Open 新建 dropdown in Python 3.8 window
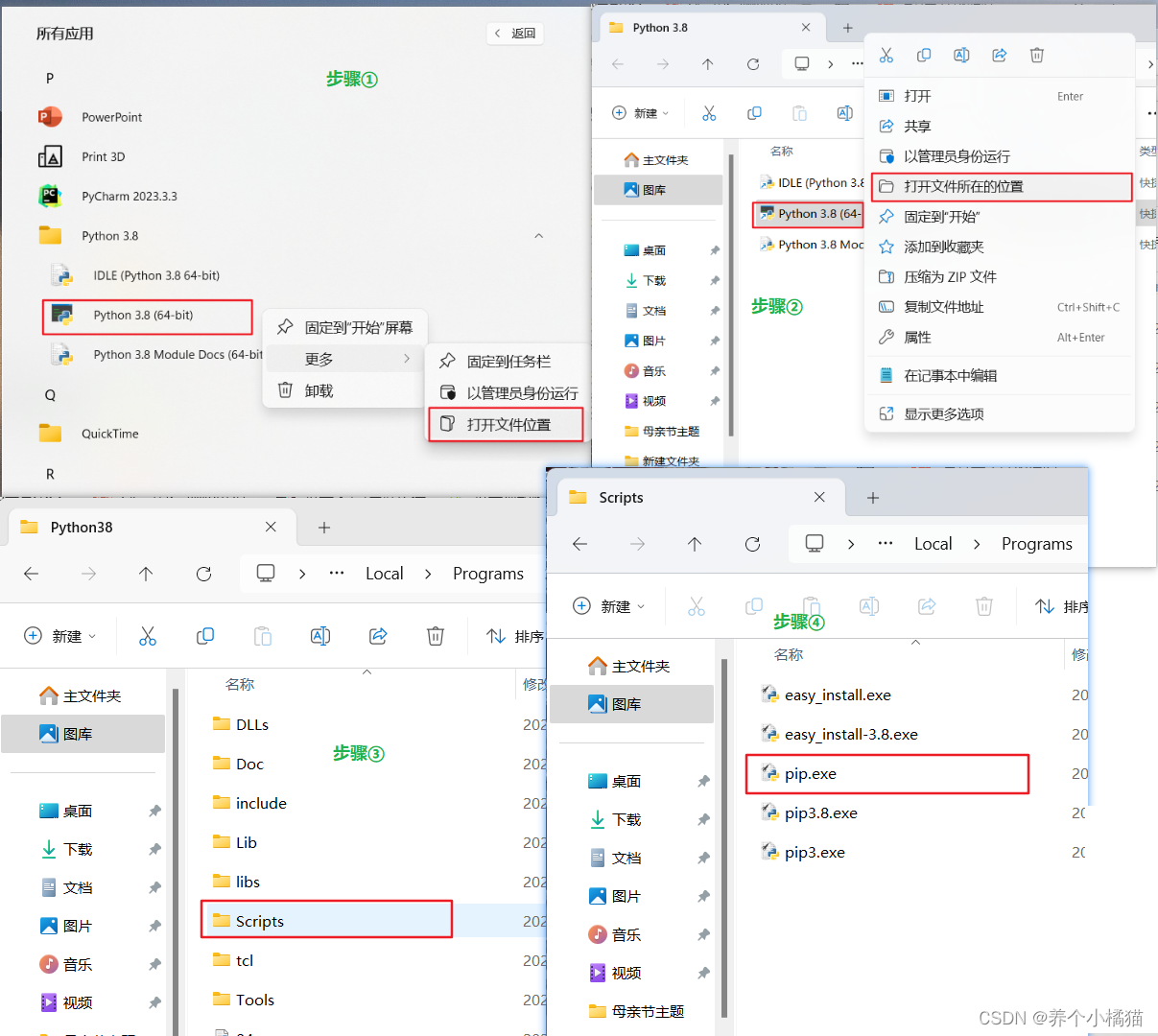Screen dimensions: 1158x1036 pyautogui.click(x=640, y=113)
